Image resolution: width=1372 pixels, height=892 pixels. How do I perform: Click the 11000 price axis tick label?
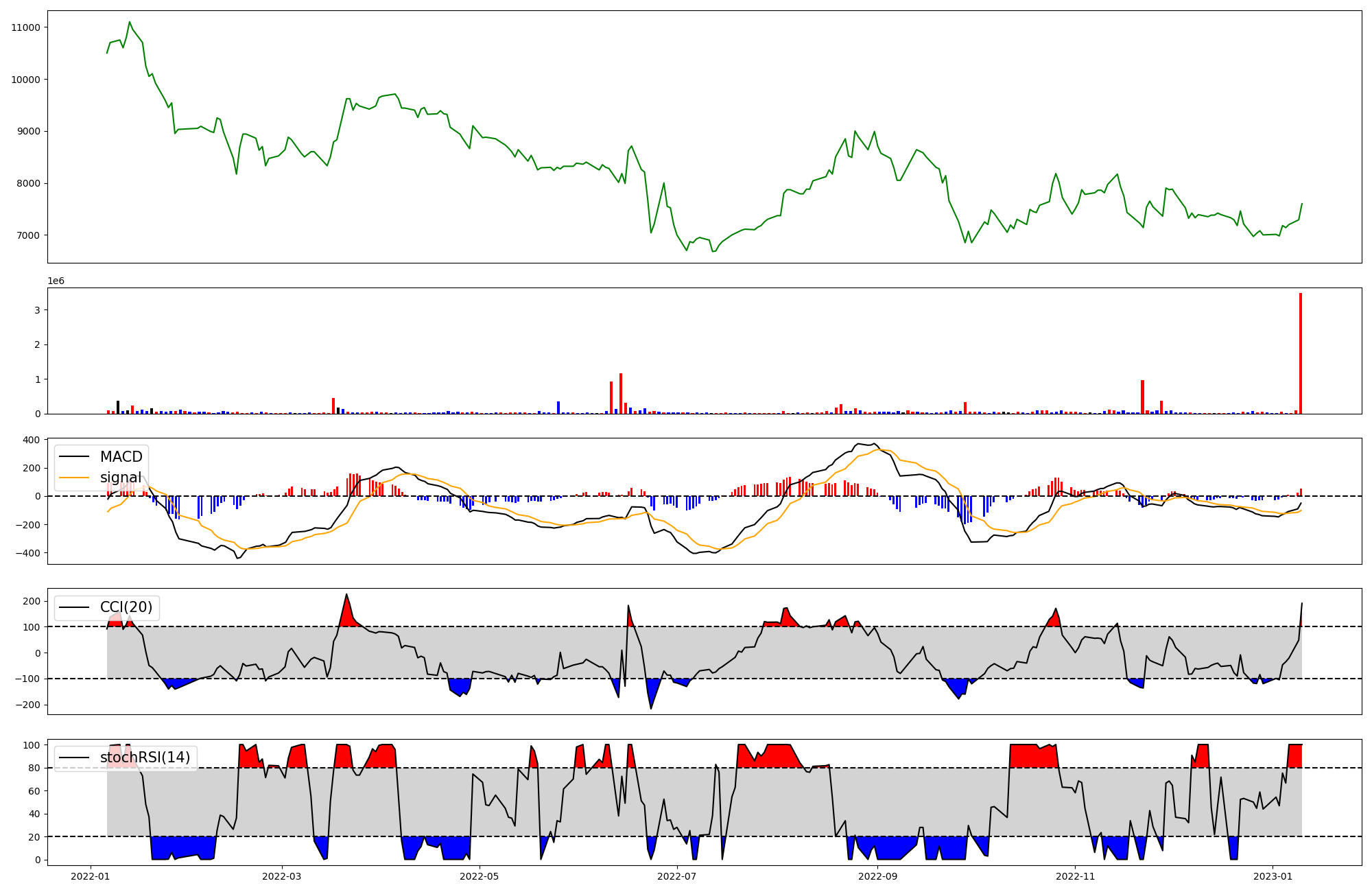pyautogui.click(x=26, y=27)
